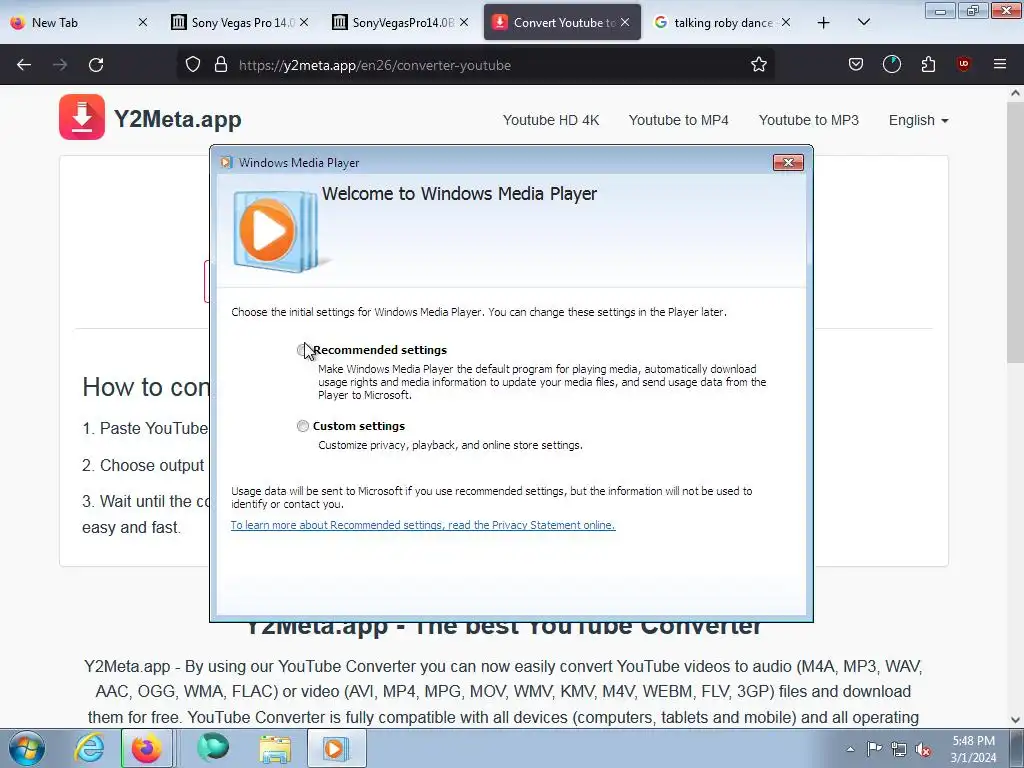Open the 5:48 PM clock and date
1024x768 pixels.
tap(973, 749)
